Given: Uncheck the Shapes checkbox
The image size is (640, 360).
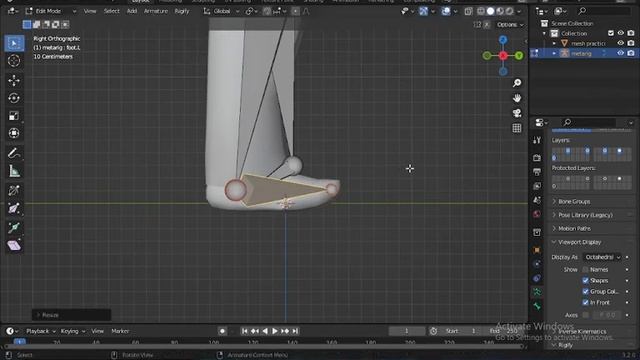Looking at the screenshot, I should 585,281.
